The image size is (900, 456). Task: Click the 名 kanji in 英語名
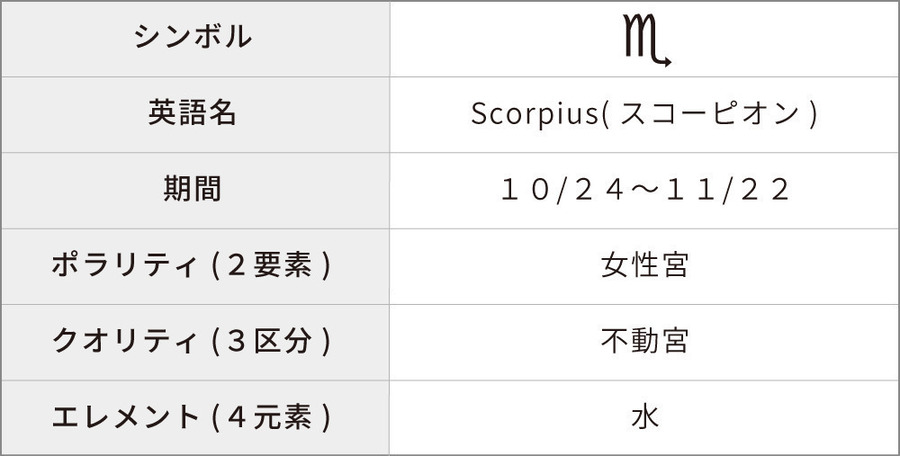tap(222, 113)
